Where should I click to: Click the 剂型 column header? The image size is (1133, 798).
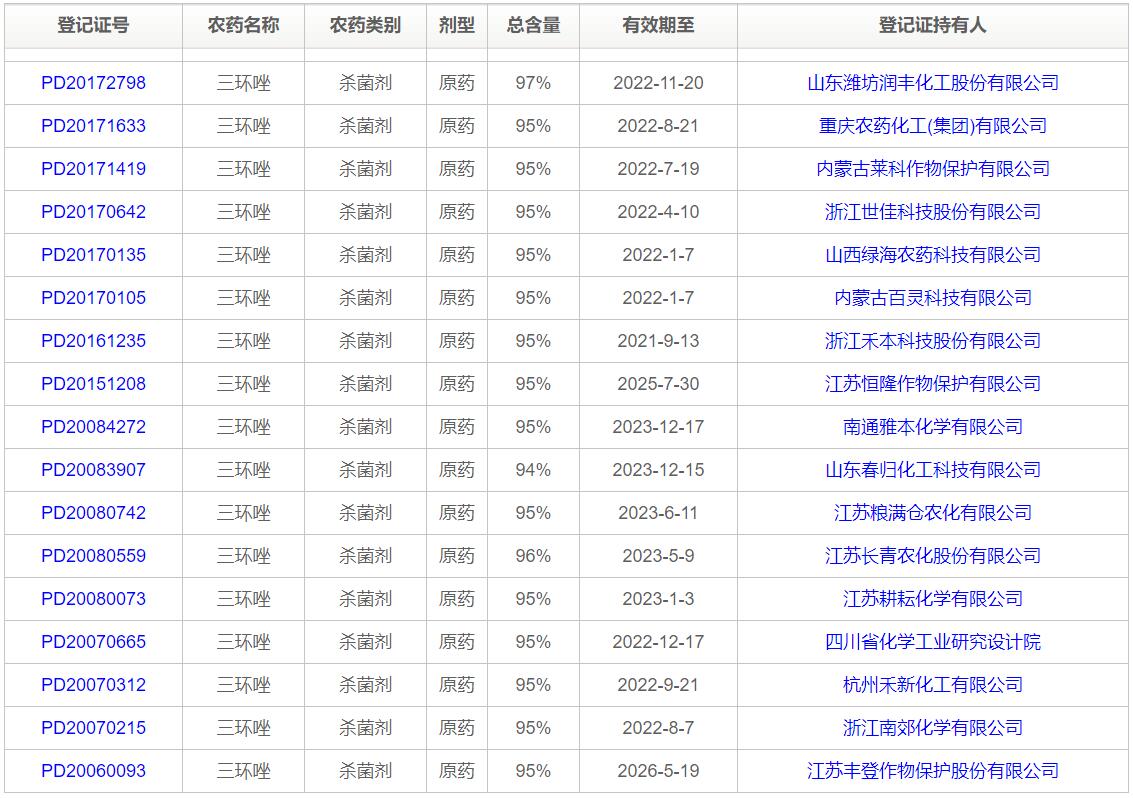tap(457, 26)
